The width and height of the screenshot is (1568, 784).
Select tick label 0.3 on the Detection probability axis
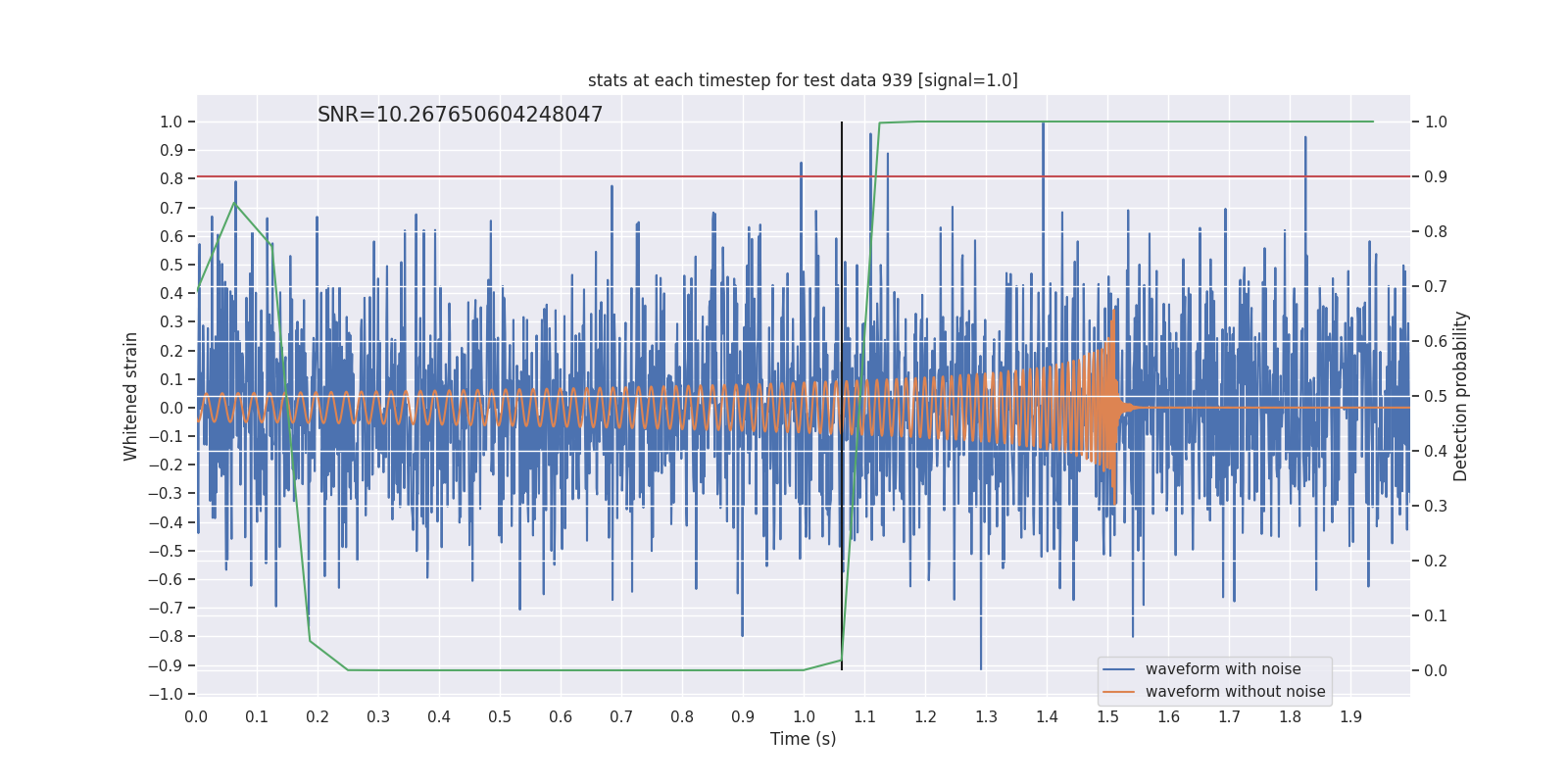[1436, 507]
